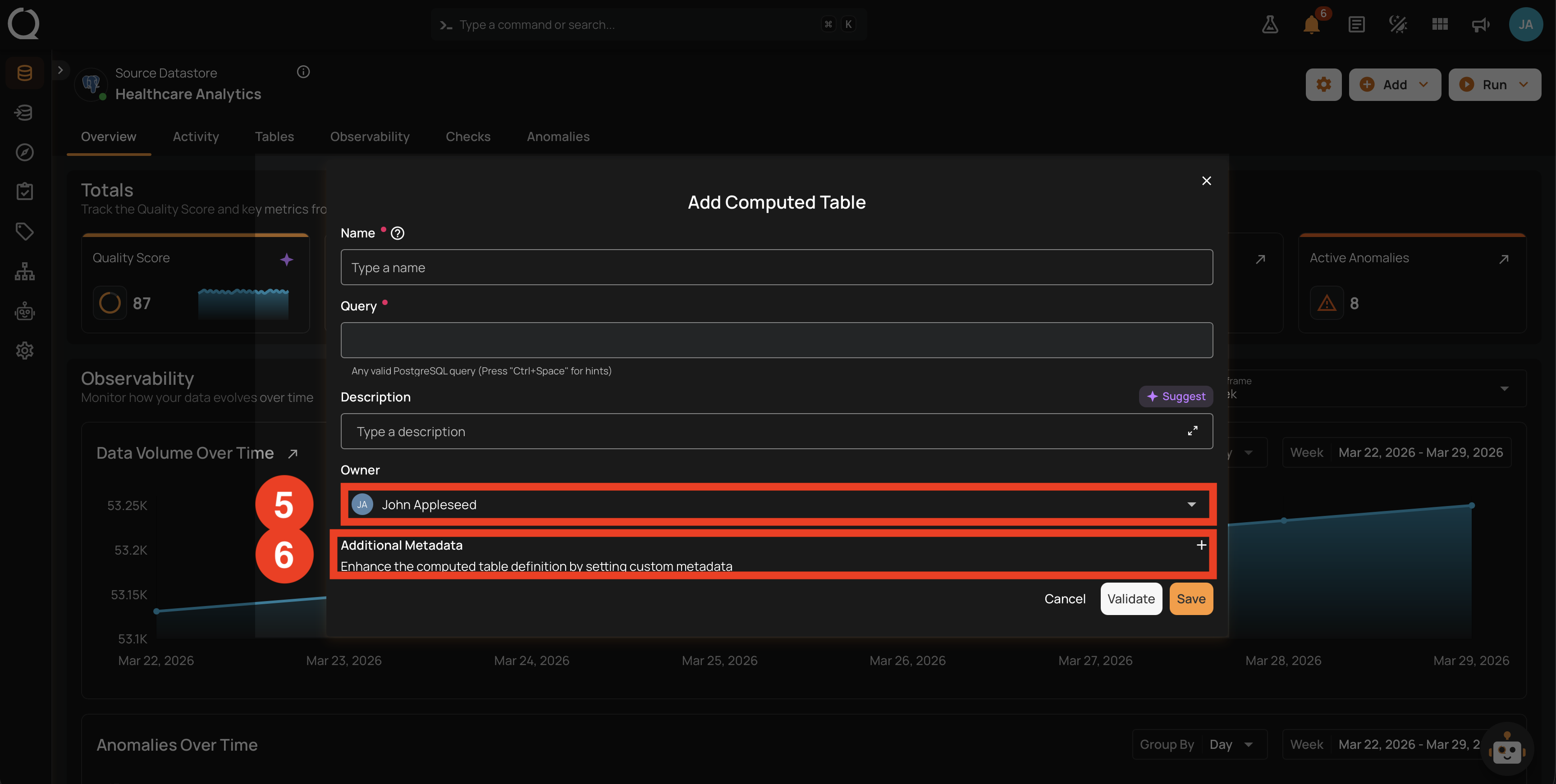
Task: Switch to the Observability tab
Action: (x=370, y=137)
